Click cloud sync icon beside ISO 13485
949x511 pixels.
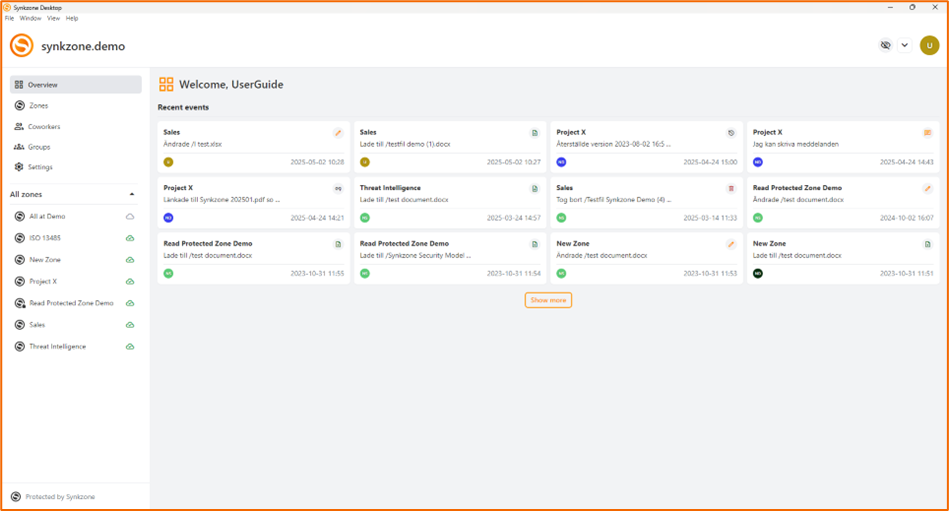click(130, 238)
